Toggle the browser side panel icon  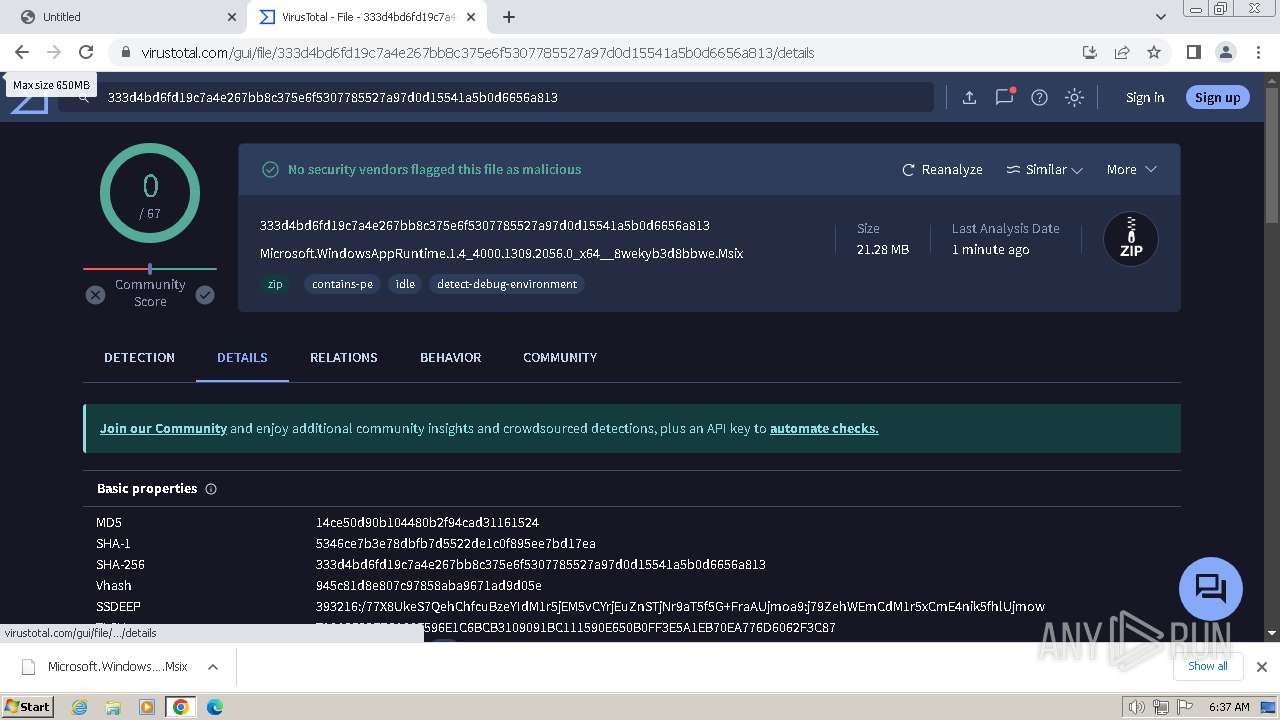1193,52
